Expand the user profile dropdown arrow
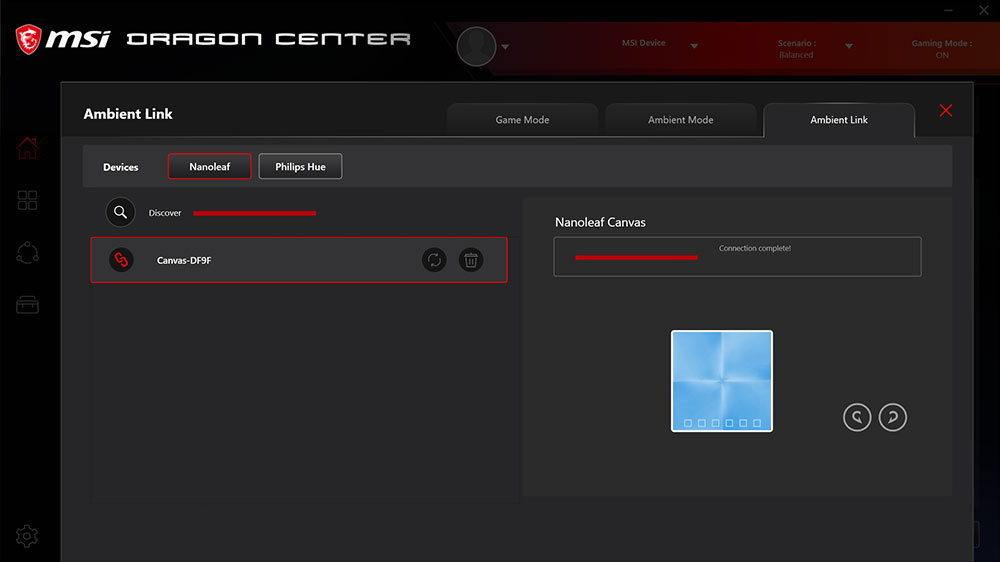This screenshot has height=562, width=1000. pyautogui.click(x=505, y=47)
